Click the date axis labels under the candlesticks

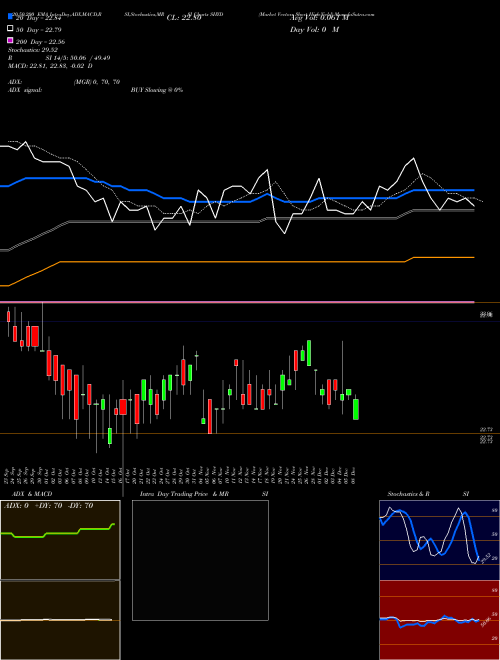181,476
